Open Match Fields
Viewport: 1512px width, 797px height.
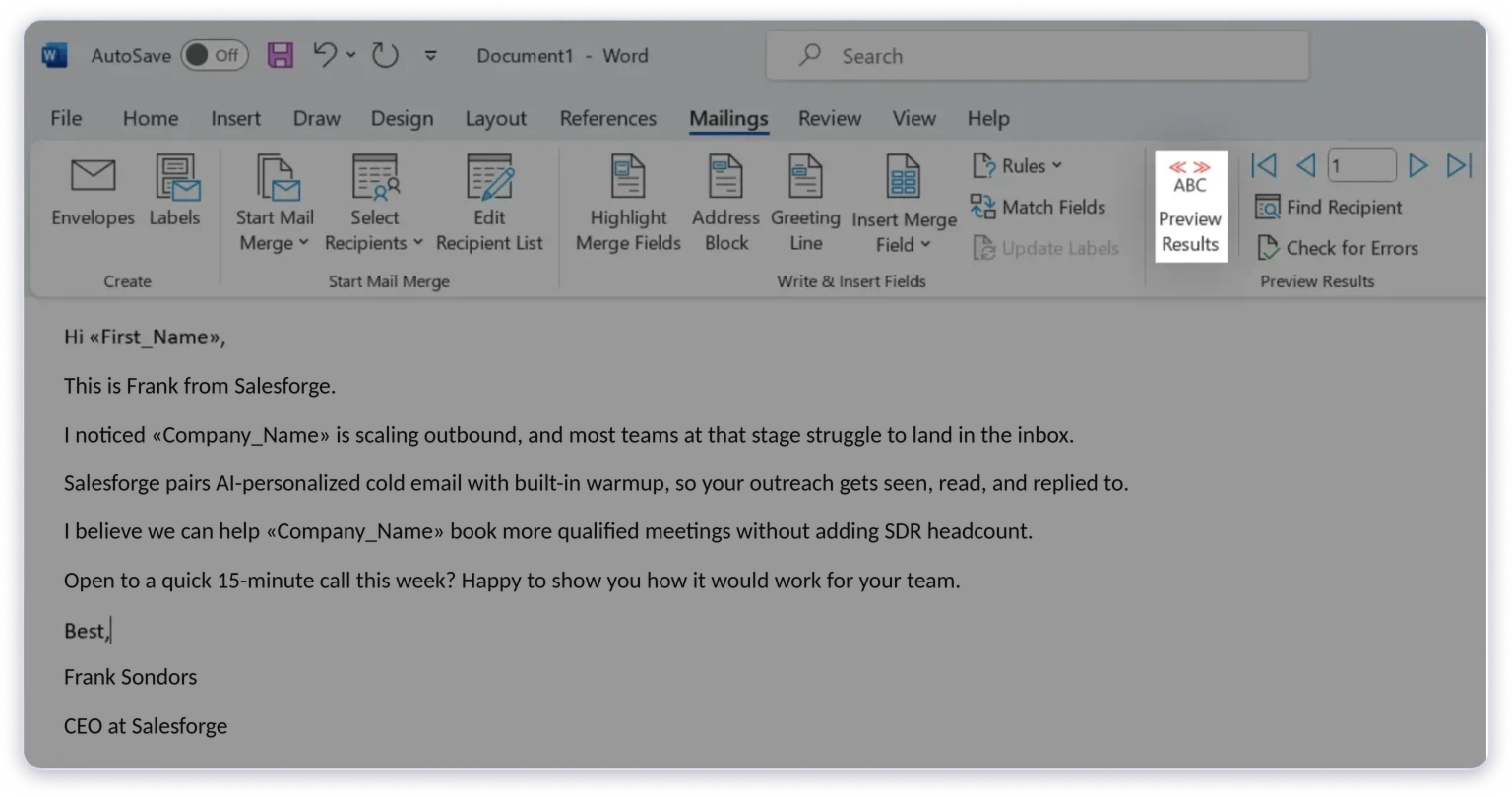pos(1039,207)
